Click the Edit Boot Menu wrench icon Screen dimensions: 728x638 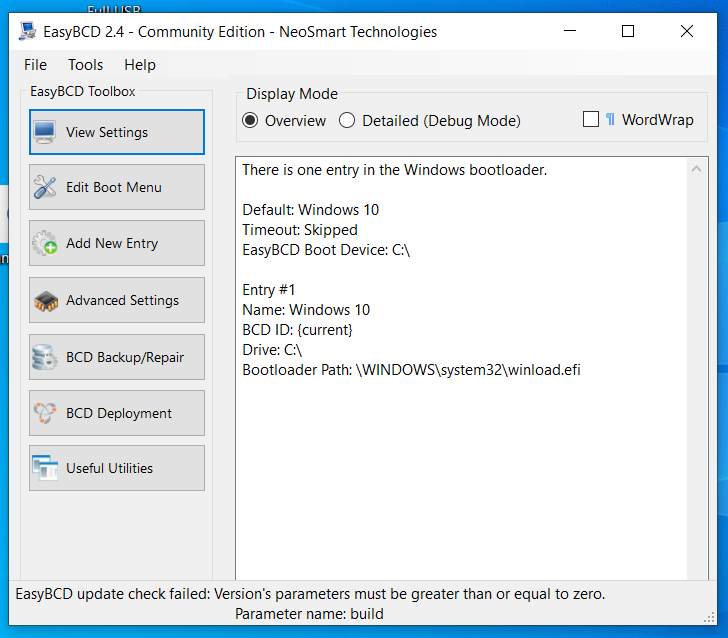tap(45, 187)
